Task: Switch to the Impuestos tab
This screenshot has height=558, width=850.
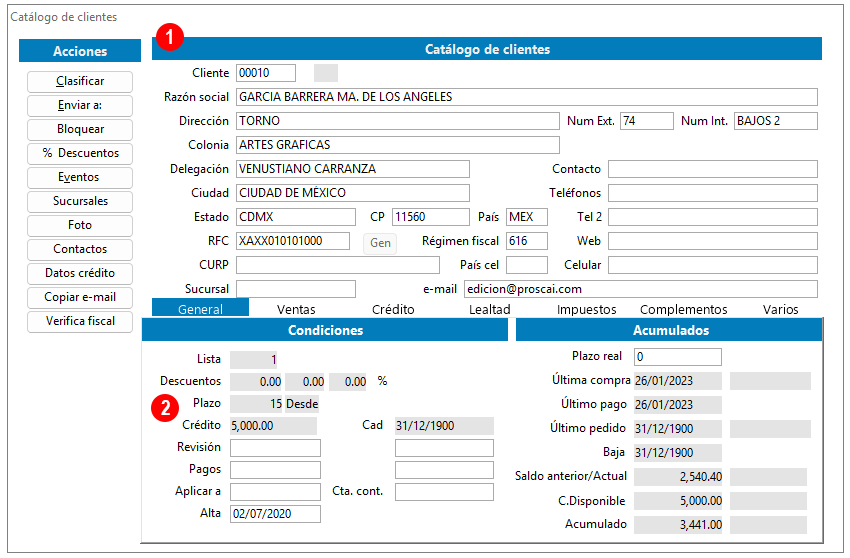Action: (587, 309)
